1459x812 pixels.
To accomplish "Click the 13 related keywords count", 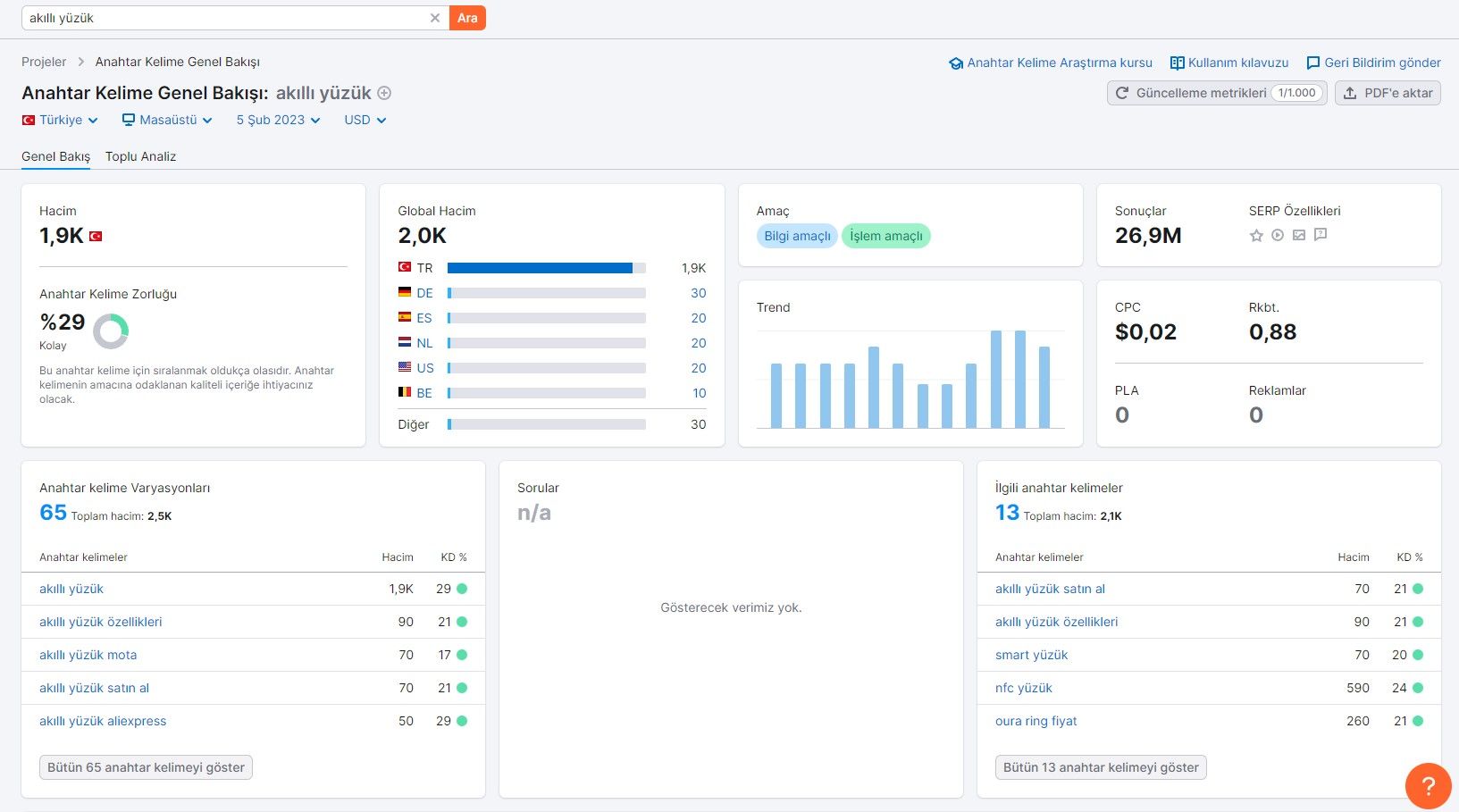I will 1007,513.
